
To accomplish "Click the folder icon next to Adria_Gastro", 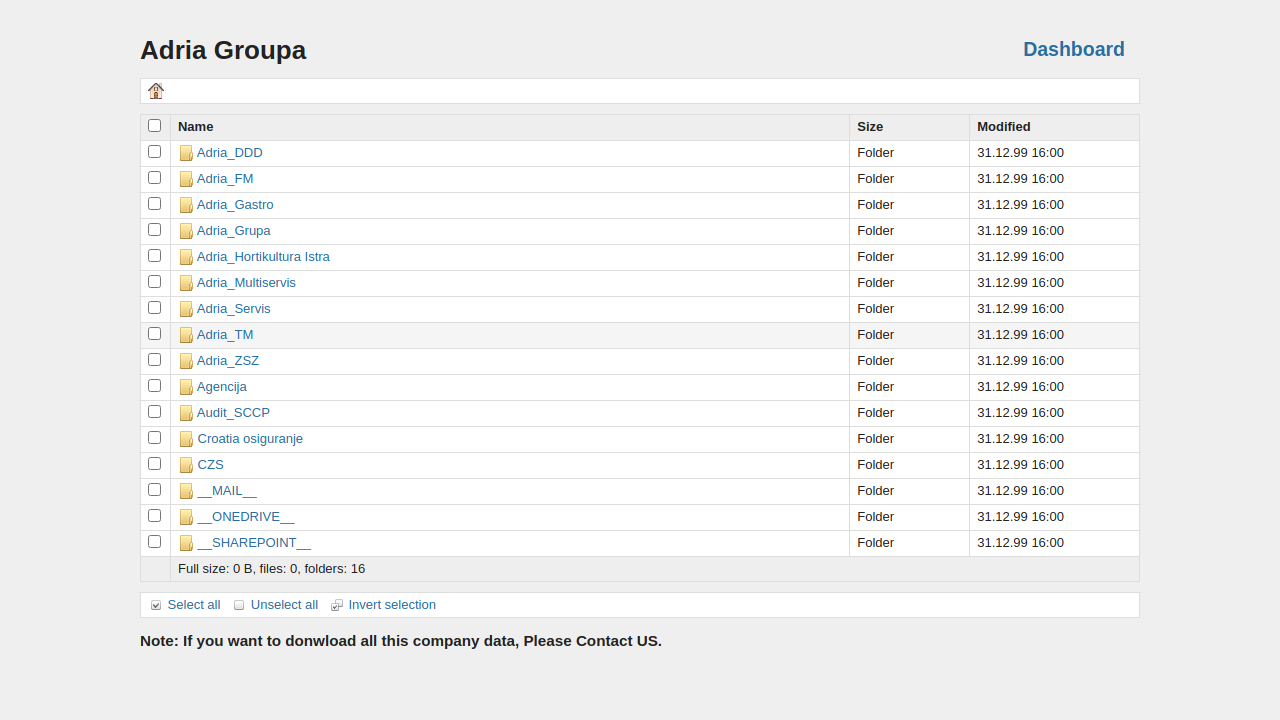I will tap(186, 205).
